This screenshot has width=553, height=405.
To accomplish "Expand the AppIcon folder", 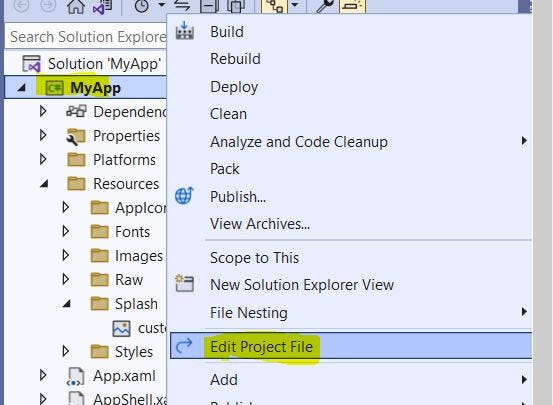I will click(x=66, y=207).
